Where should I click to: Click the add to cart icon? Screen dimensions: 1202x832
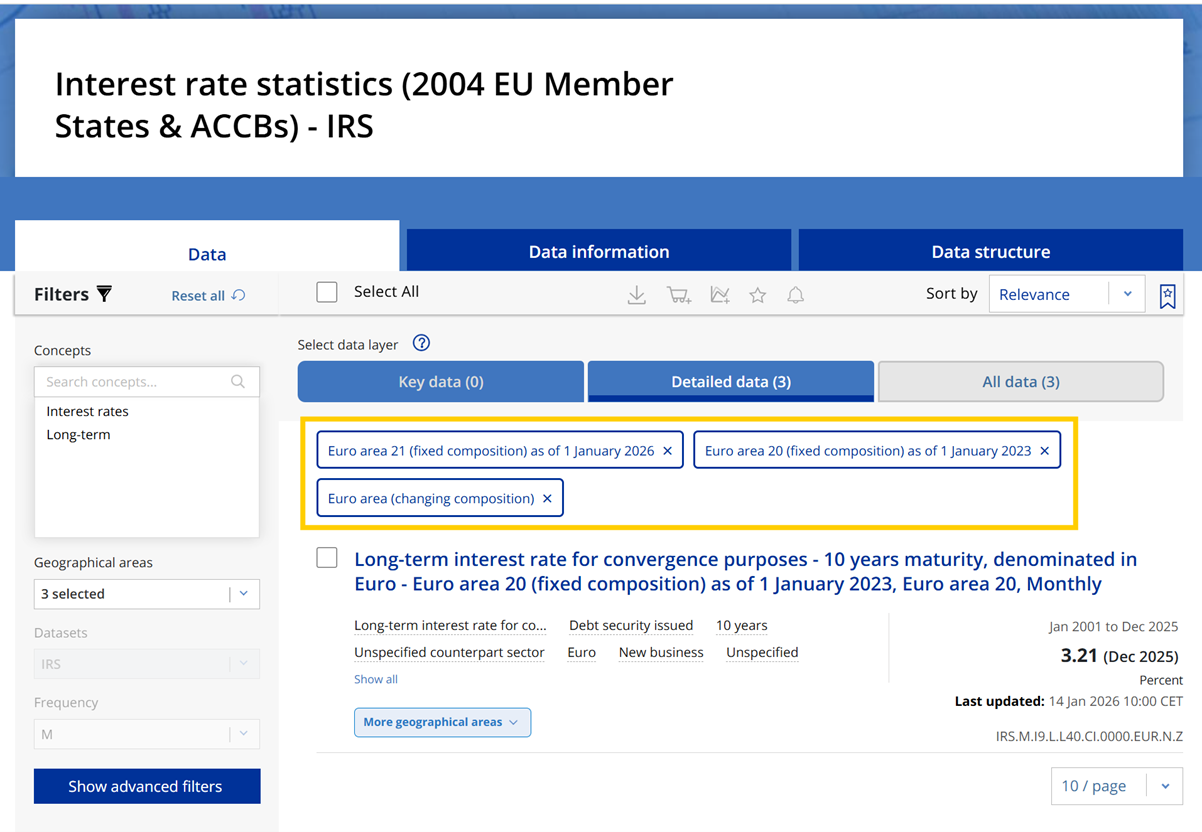point(679,295)
